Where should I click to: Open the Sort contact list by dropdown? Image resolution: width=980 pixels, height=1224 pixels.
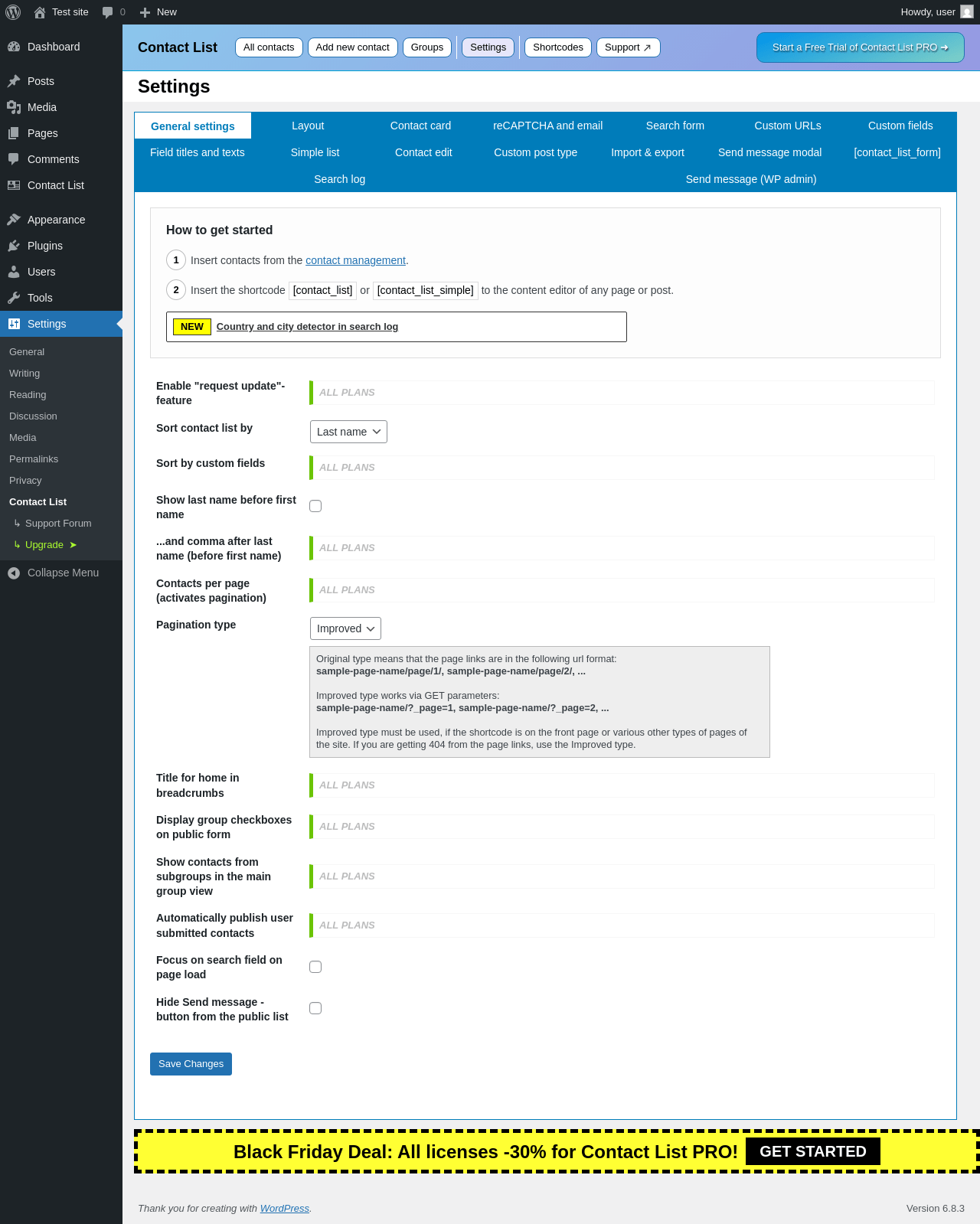click(348, 432)
